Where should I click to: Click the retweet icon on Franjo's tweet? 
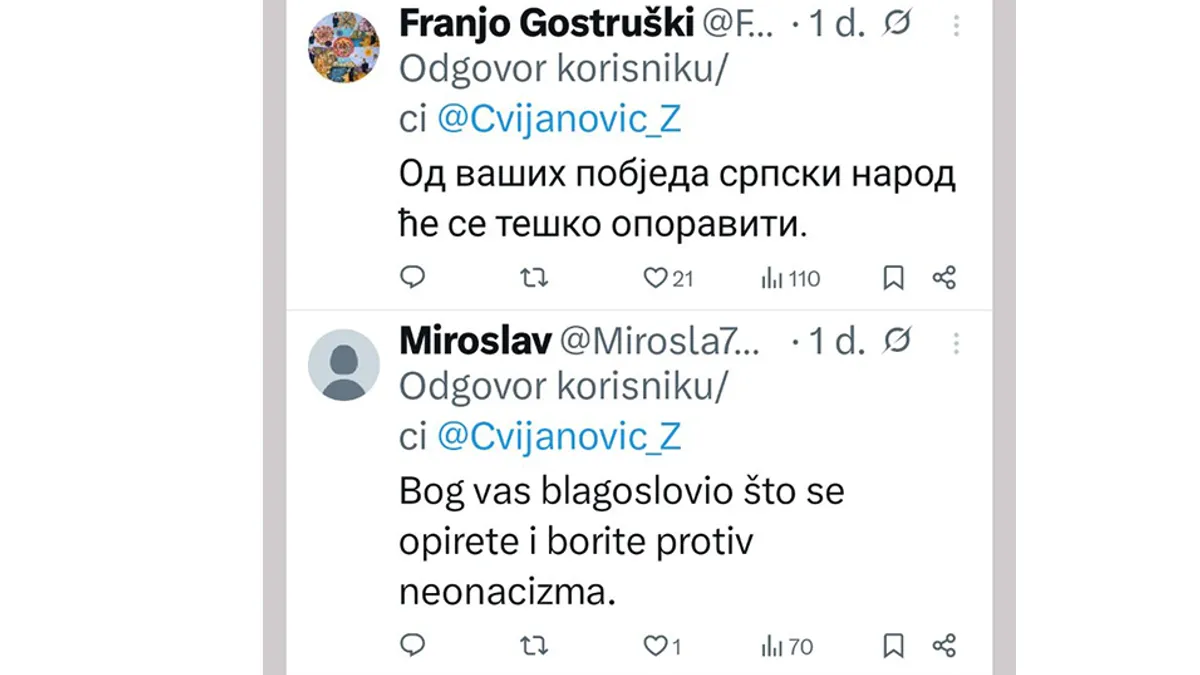(x=534, y=278)
